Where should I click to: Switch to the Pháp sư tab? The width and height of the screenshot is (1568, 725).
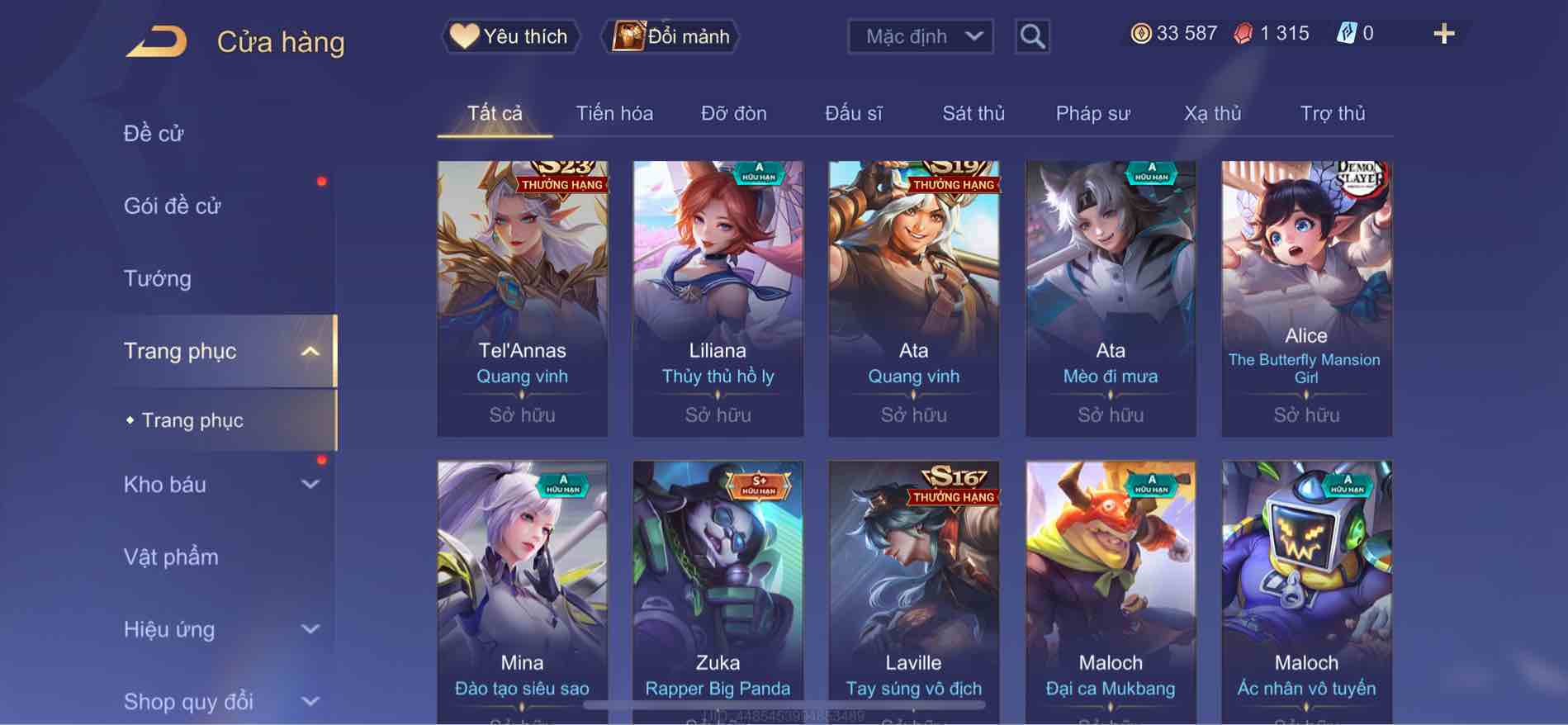[1092, 113]
